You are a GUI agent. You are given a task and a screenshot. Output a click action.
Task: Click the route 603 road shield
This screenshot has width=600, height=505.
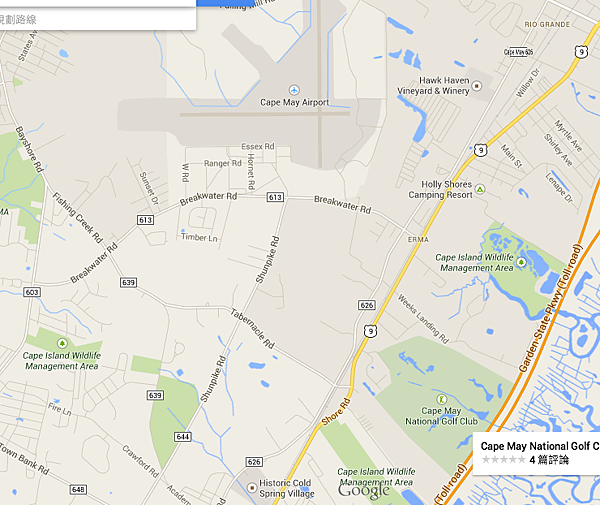pos(32,292)
